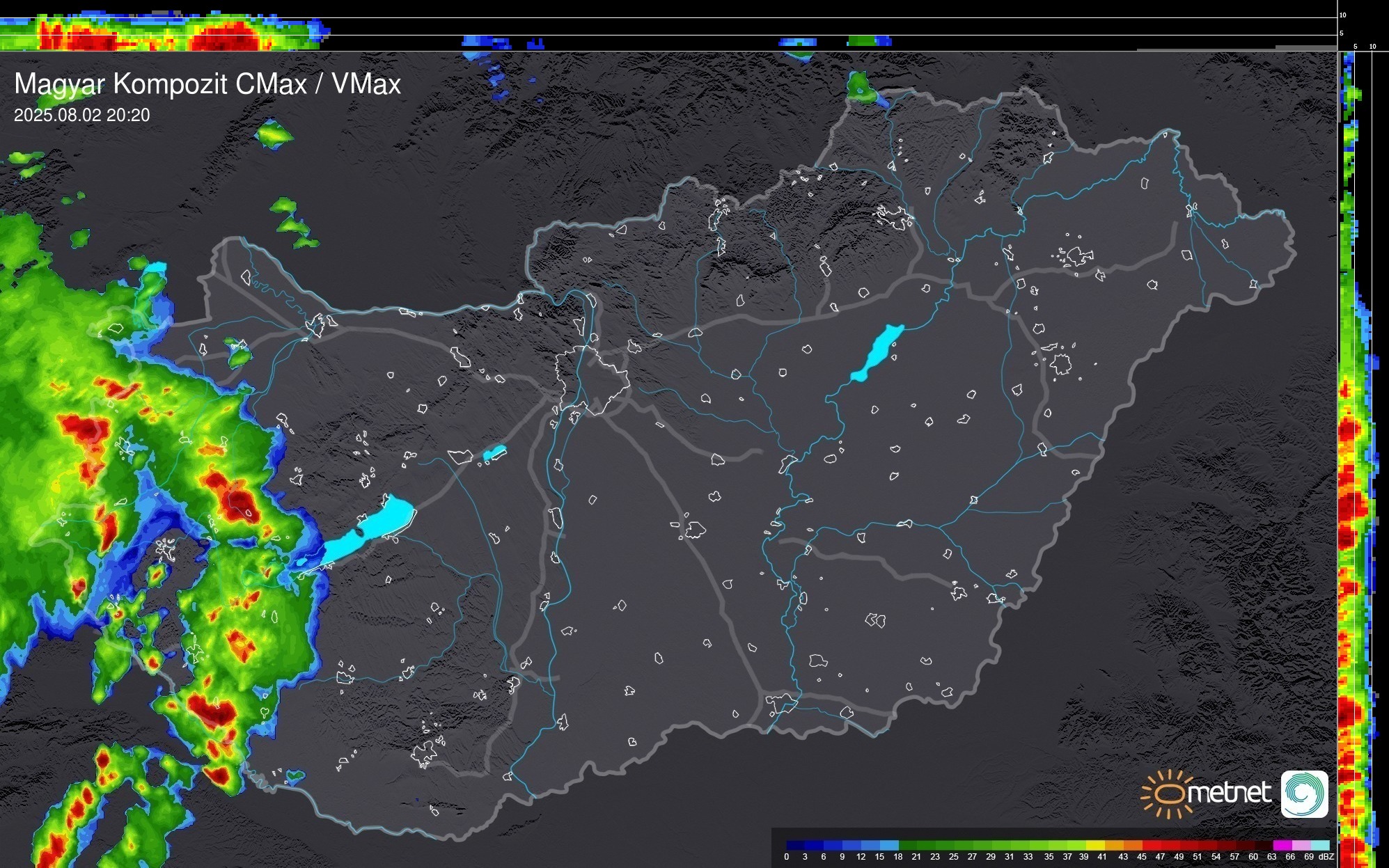The image size is (1389, 868).
Task: Click the 2025.08.02 20:20 timestamp
Action: click(x=81, y=116)
